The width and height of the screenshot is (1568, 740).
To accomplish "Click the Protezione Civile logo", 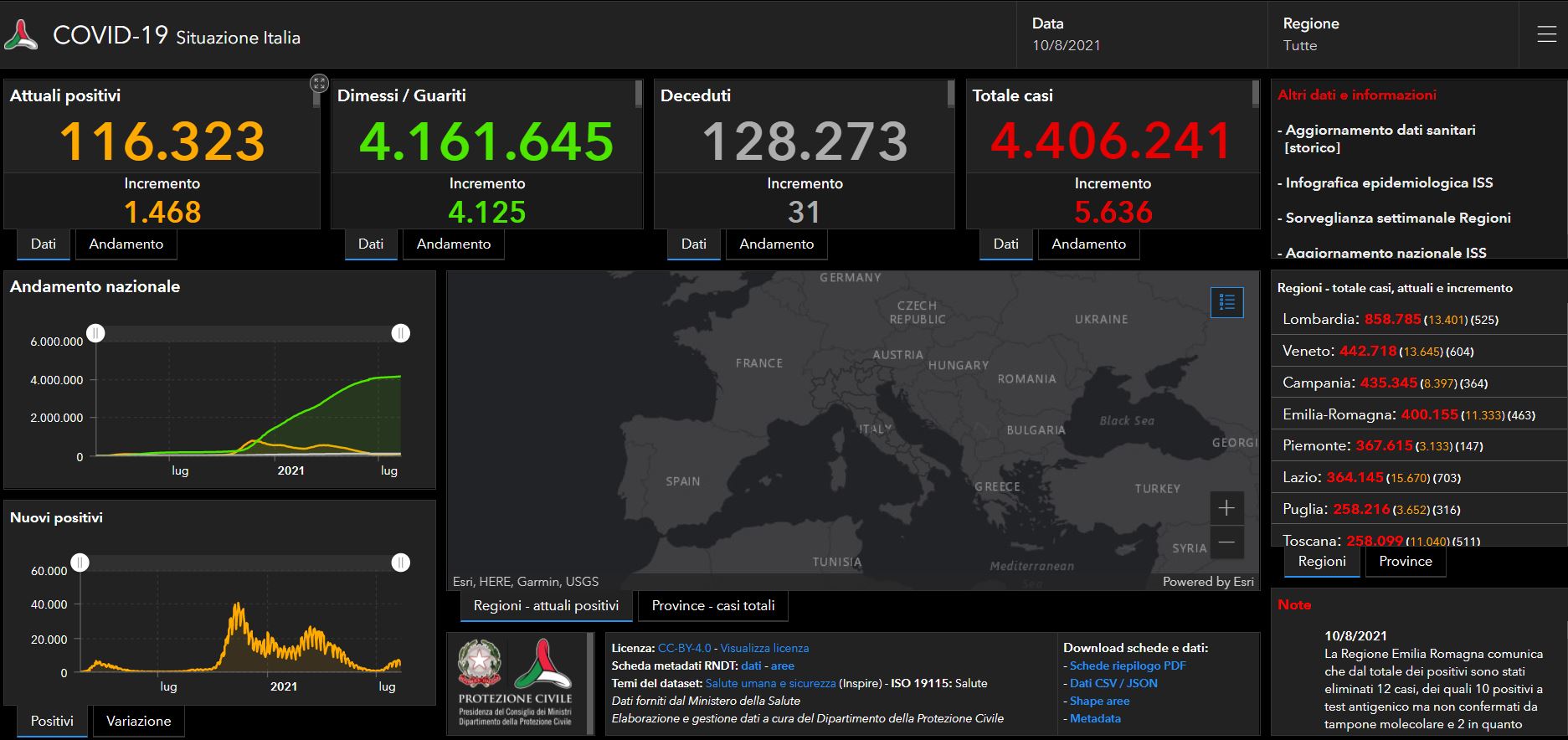I will click(x=542, y=666).
